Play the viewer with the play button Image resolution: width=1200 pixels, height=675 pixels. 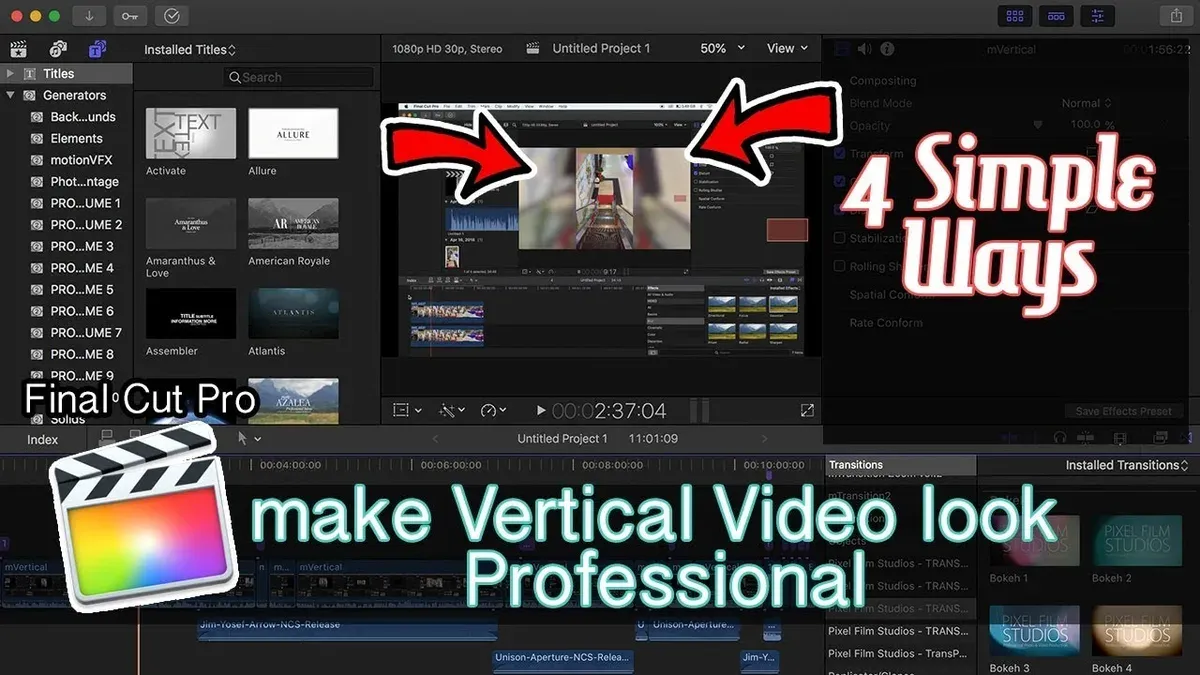[541, 410]
